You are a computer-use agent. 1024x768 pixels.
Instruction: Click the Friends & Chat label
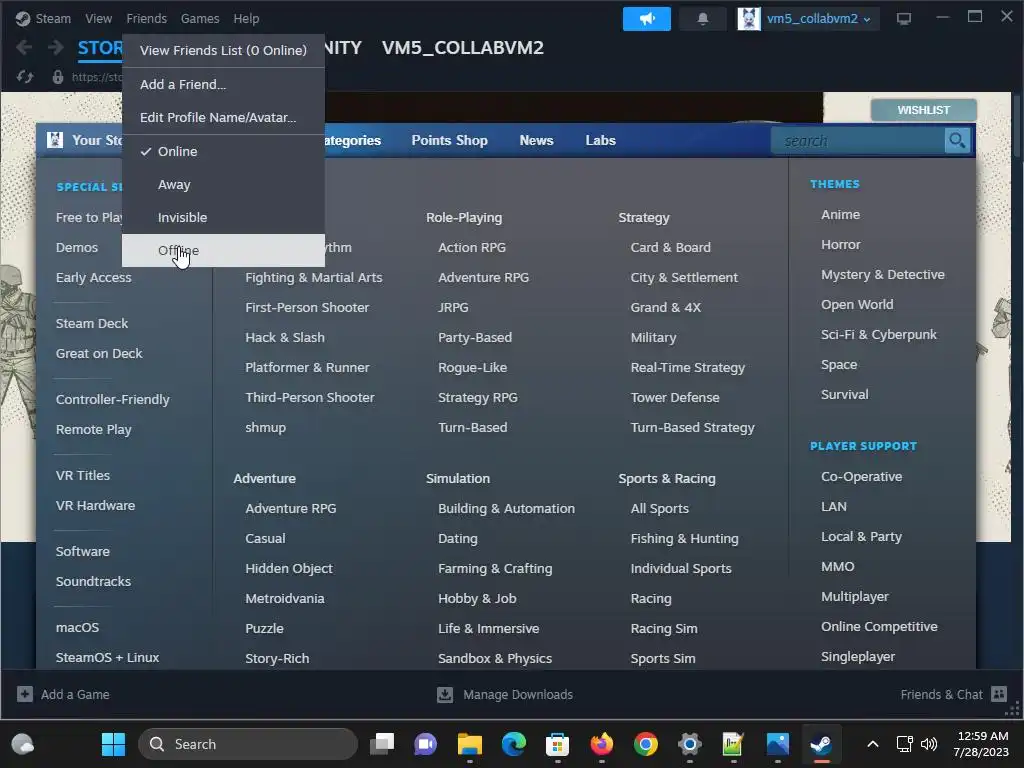tap(941, 694)
